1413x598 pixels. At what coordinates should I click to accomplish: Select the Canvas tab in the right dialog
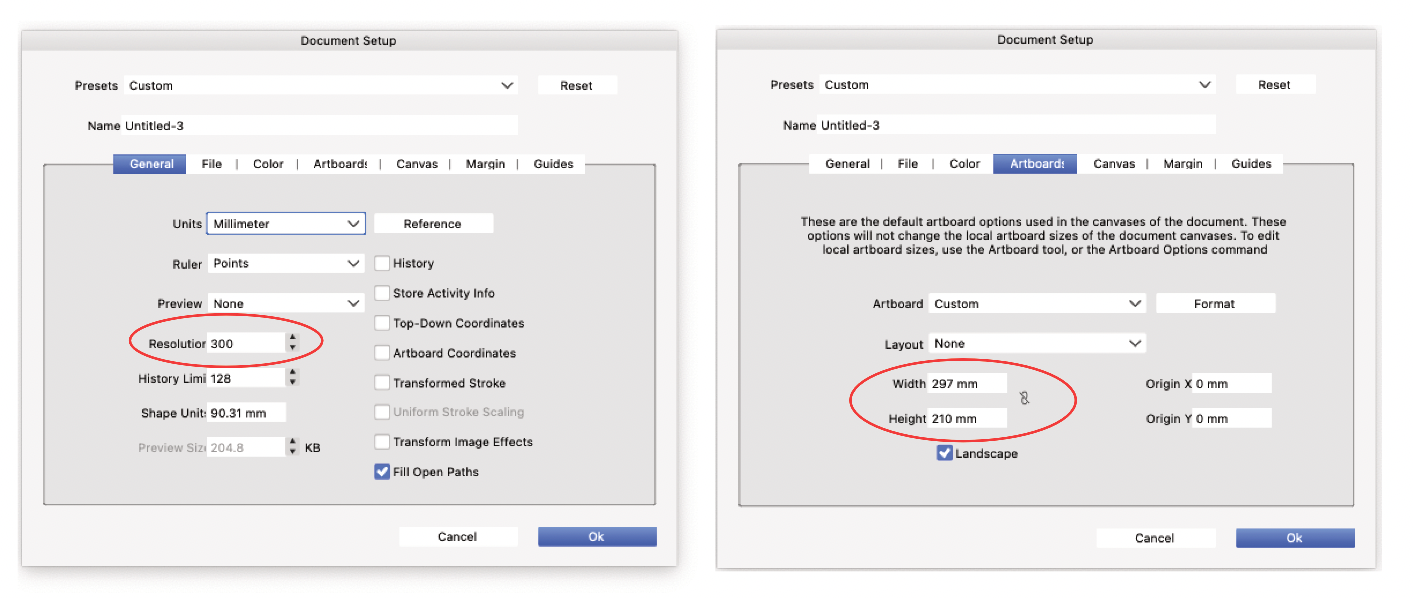coord(1114,164)
